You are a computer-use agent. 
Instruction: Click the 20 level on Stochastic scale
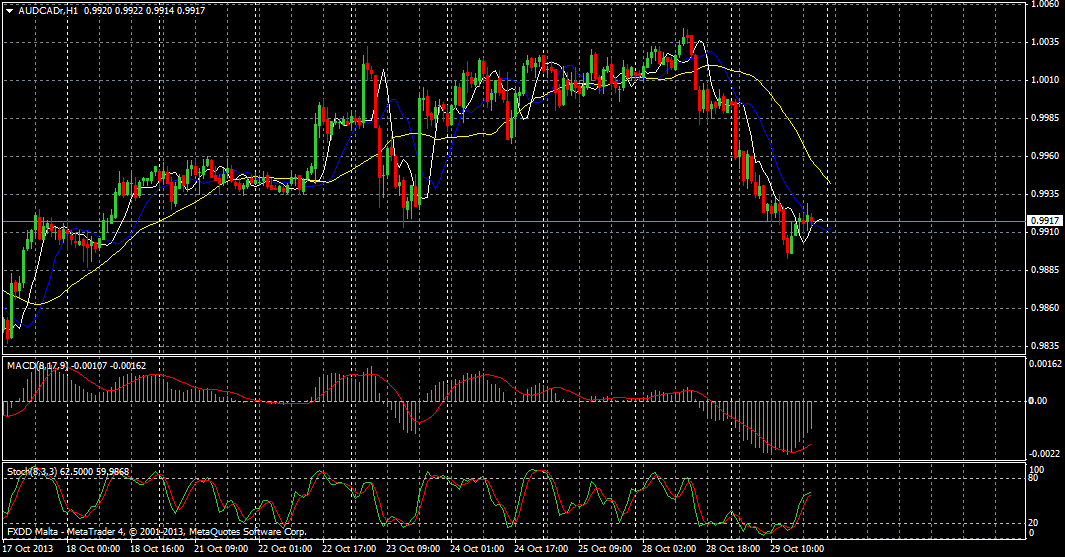pyautogui.click(x=1034, y=522)
